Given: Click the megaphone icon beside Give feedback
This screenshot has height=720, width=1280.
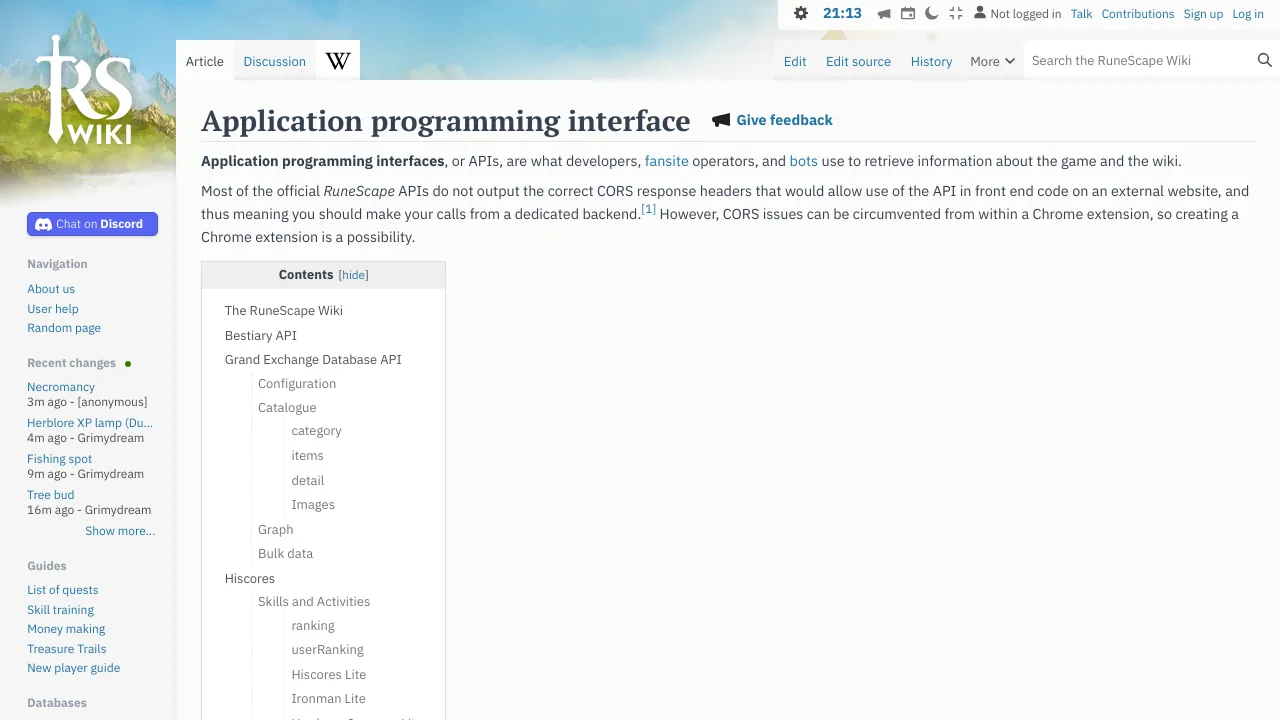Looking at the screenshot, I should 721,120.
